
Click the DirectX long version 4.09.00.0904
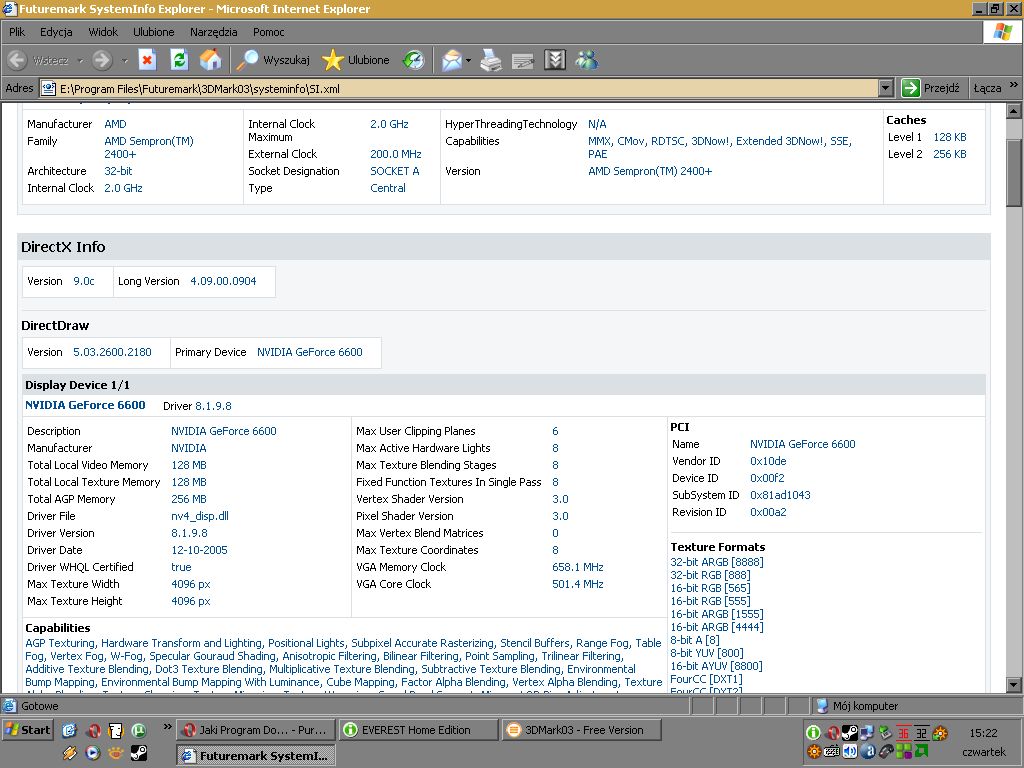click(x=223, y=281)
